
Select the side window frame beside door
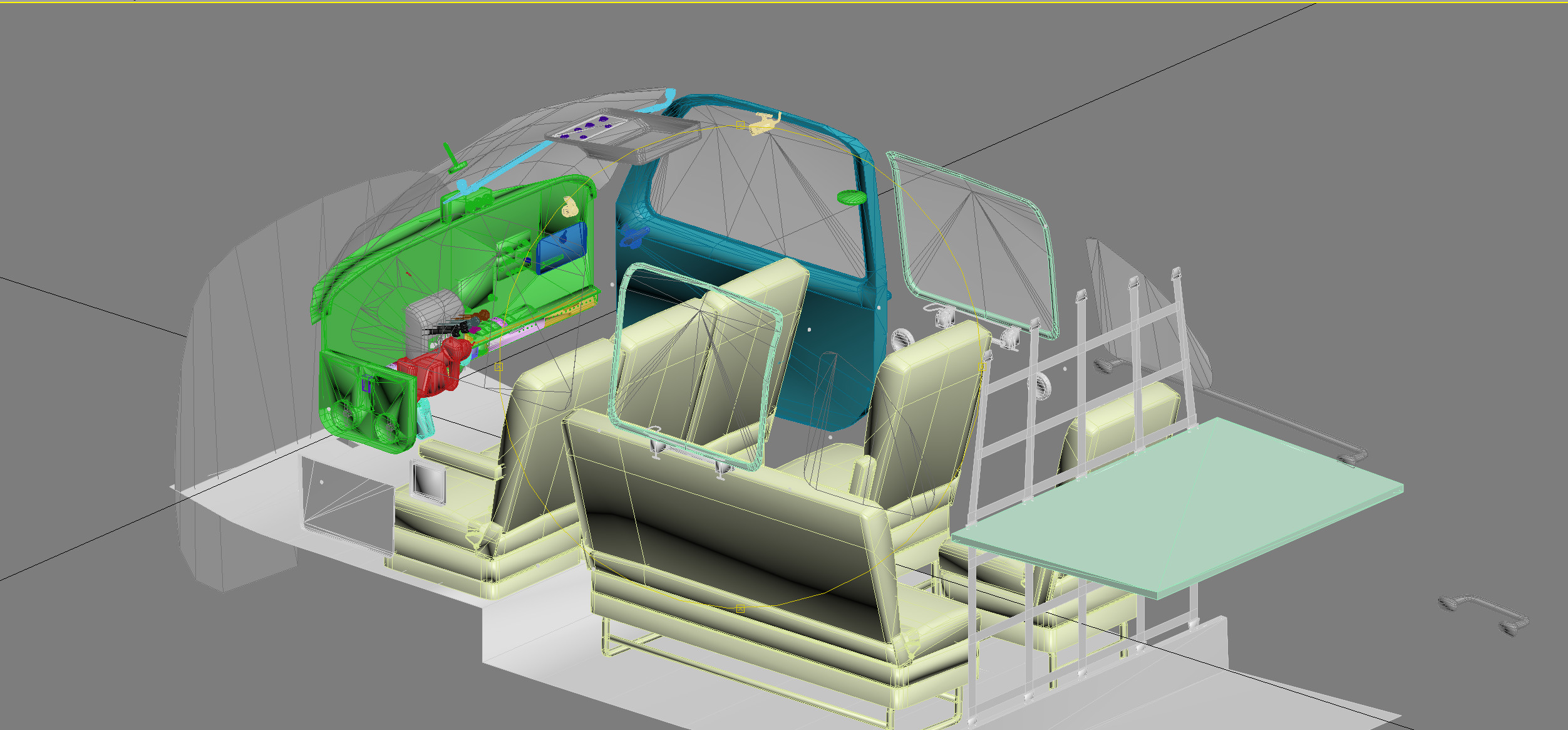[x=974, y=244]
